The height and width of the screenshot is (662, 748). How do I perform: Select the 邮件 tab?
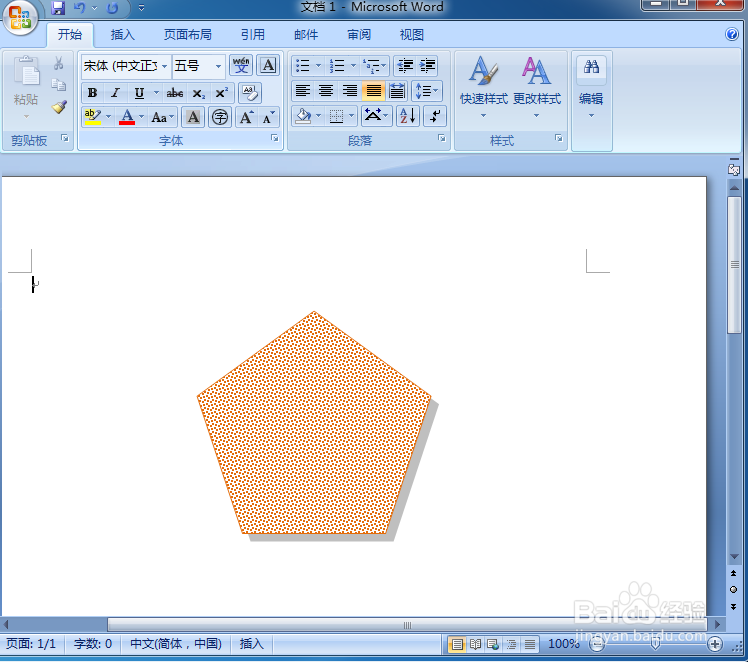click(306, 35)
